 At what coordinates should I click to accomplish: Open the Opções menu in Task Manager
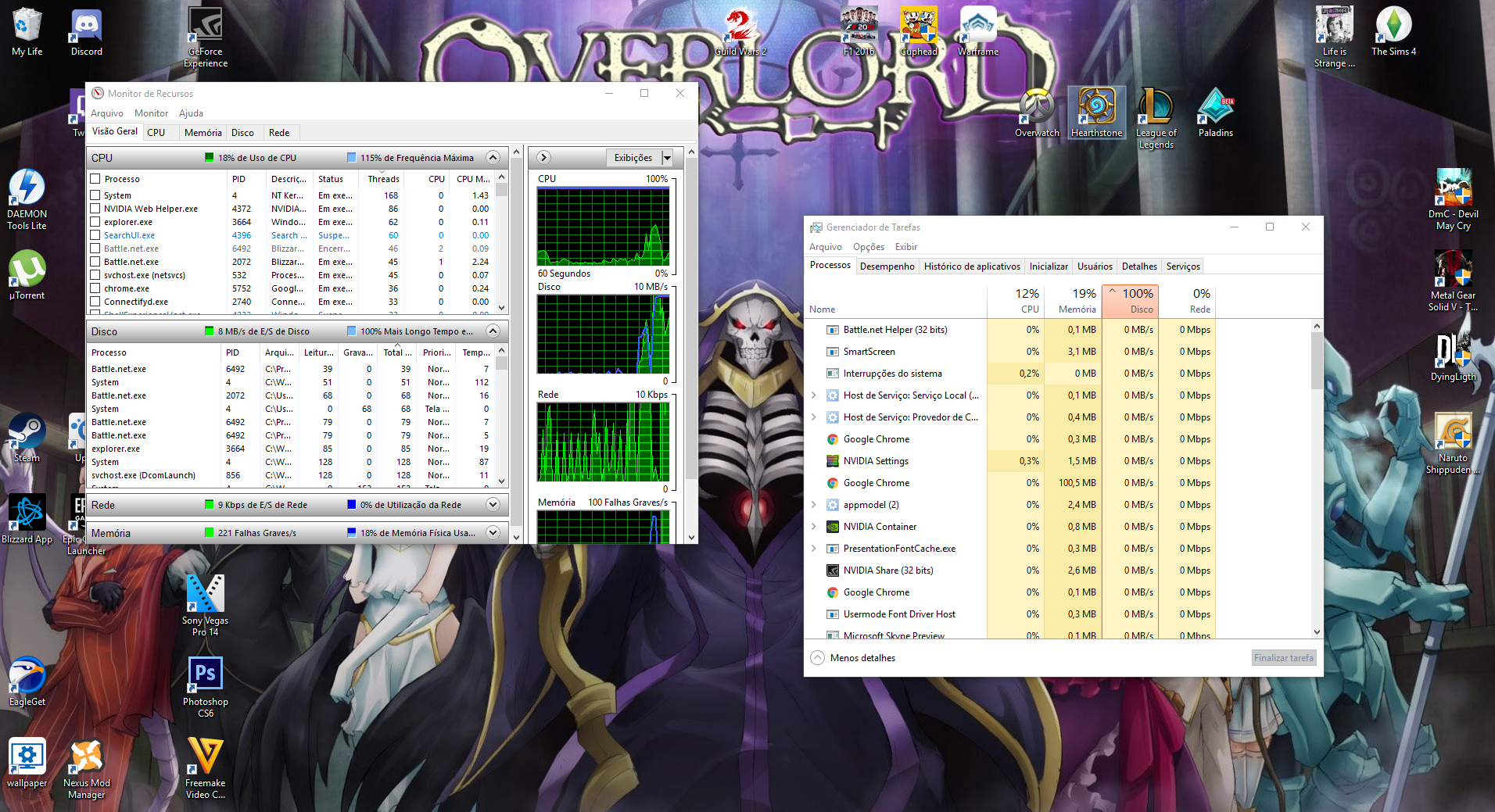pyautogui.click(x=869, y=247)
